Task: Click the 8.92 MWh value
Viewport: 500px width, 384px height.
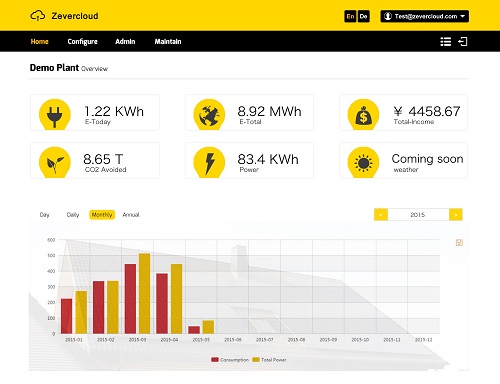Action: (x=269, y=111)
